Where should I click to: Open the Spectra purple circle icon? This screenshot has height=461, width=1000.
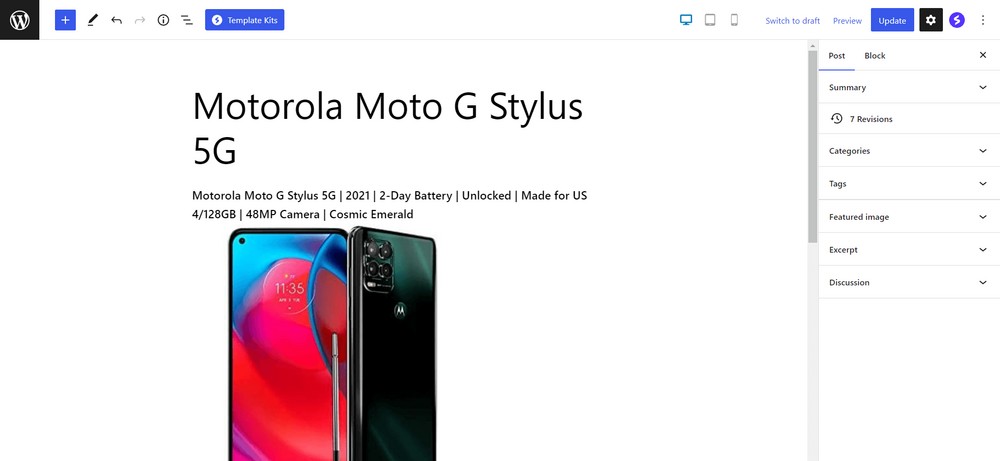pyautogui.click(x=957, y=20)
